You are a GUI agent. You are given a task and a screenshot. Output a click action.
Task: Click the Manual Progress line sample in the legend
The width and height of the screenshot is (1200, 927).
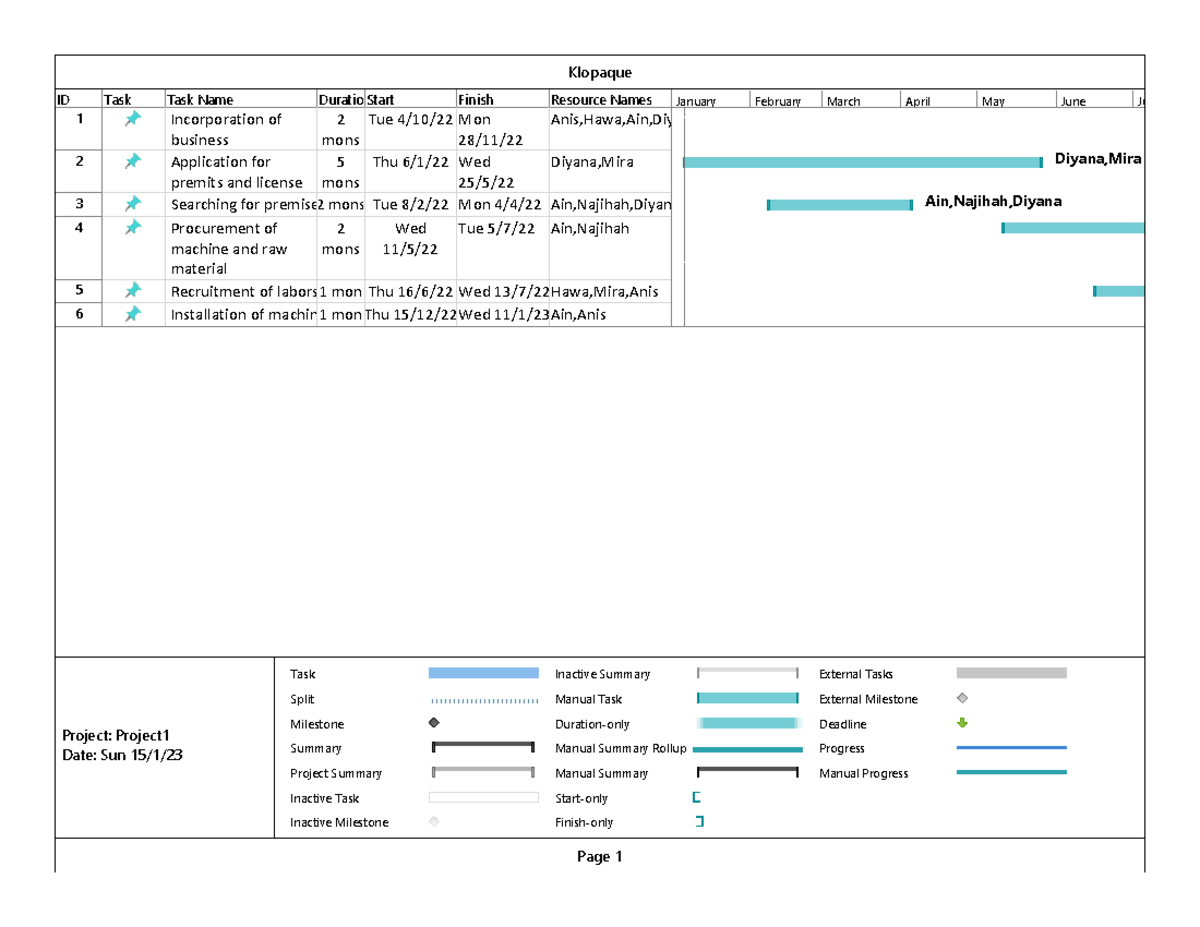(x=1012, y=773)
